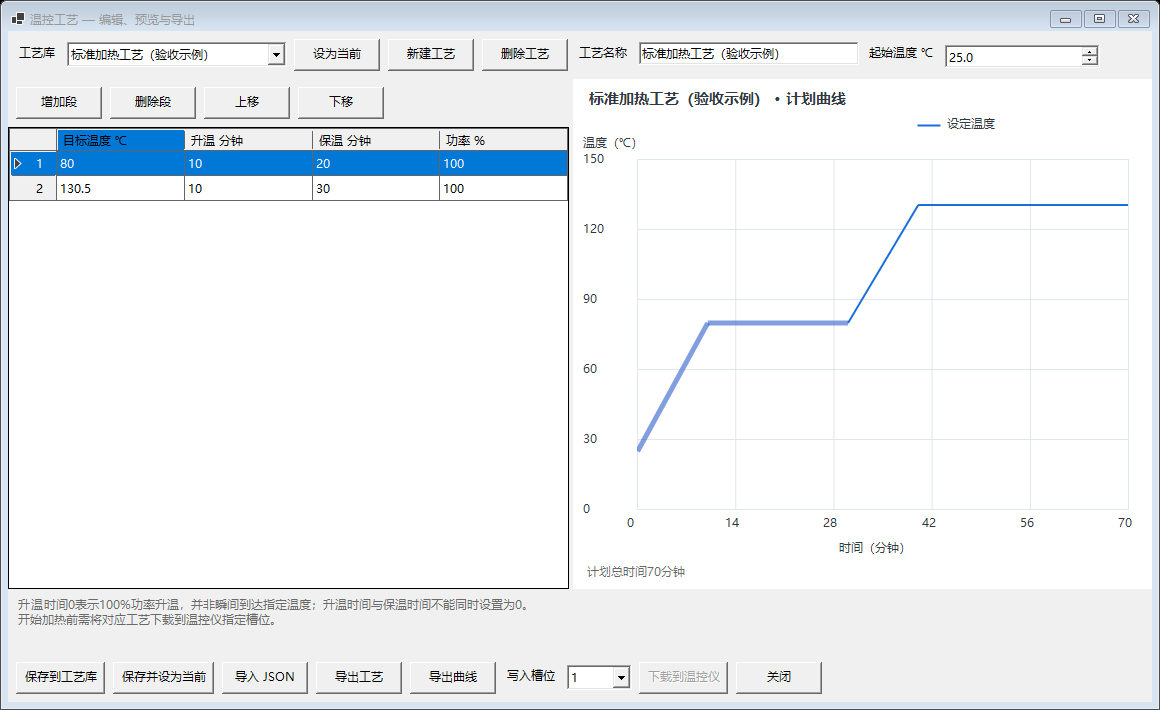Viewport: 1160px width, 710px height.
Task: Click the 升温 分钟 column header
Action: tap(249, 141)
